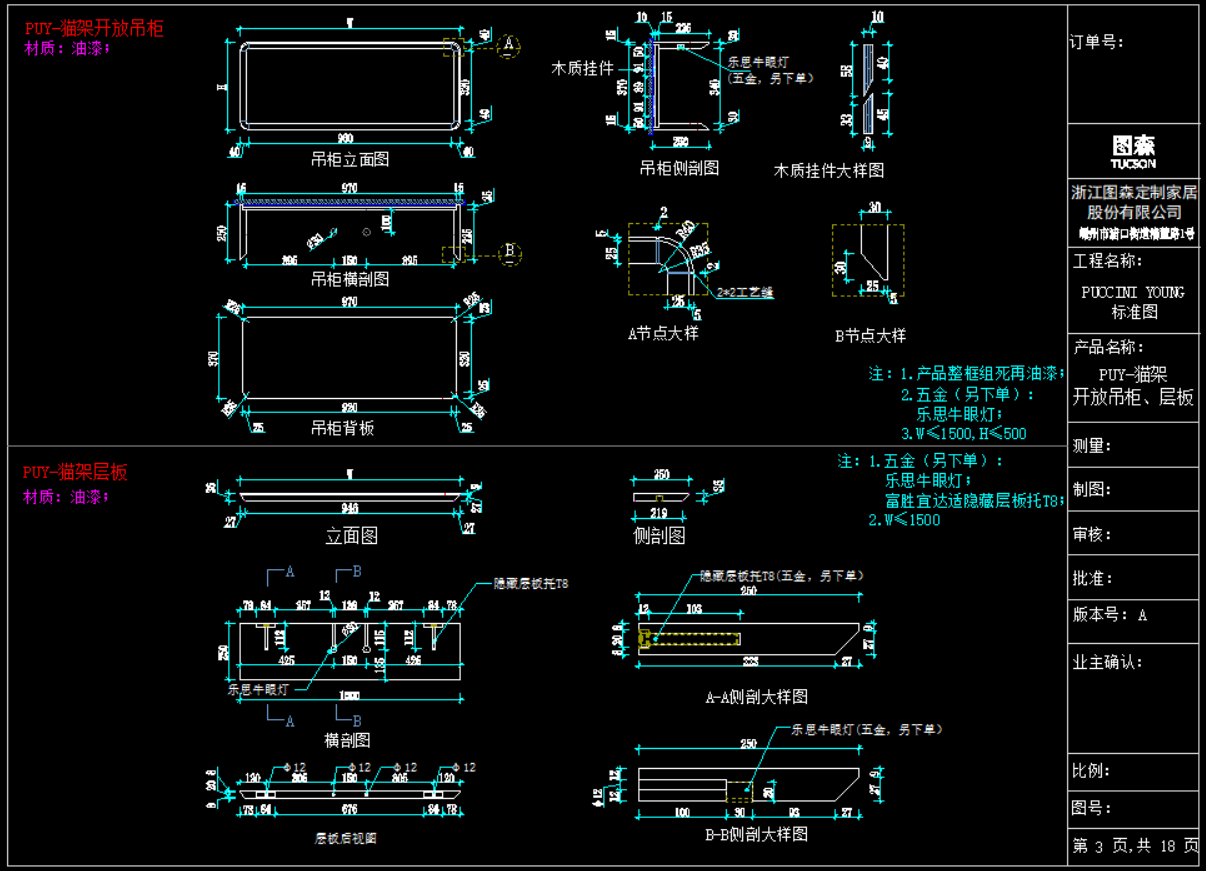Select the red PUY-猫架开放吊柜 title text
This screenshot has width=1206, height=871.
[93, 28]
